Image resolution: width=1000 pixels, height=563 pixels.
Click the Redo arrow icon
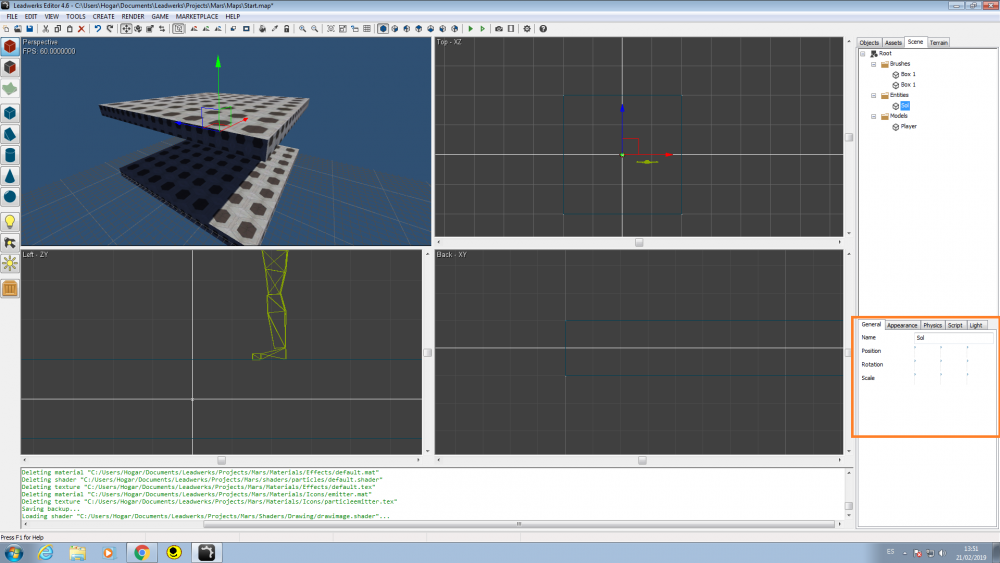[110, 29]
